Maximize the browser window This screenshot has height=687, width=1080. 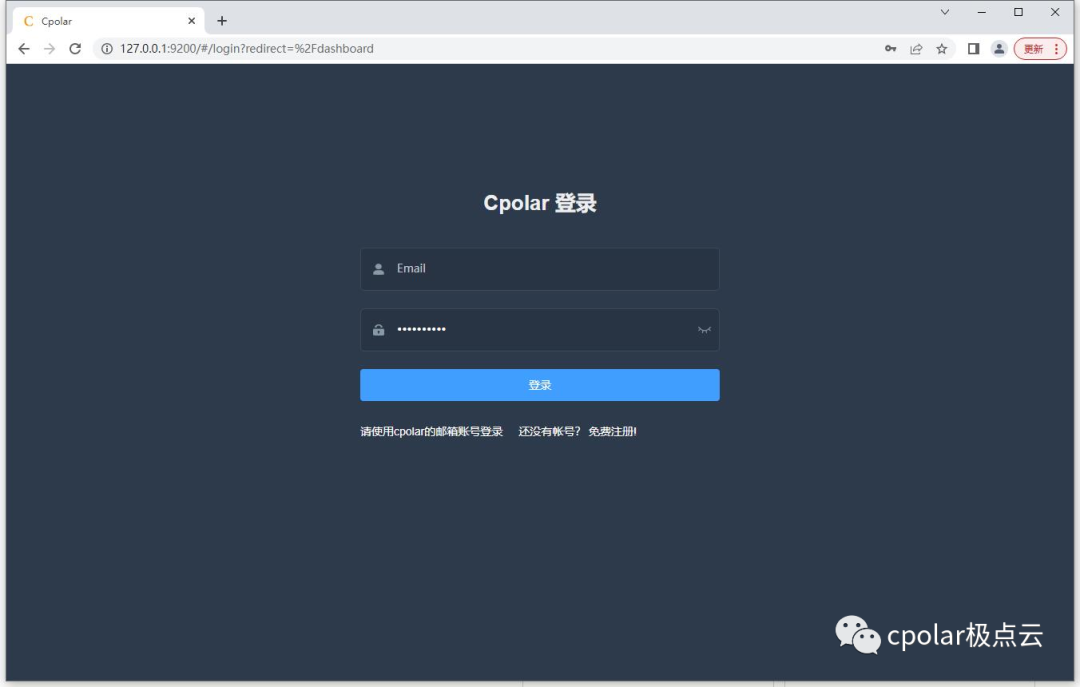point(1018,12)
